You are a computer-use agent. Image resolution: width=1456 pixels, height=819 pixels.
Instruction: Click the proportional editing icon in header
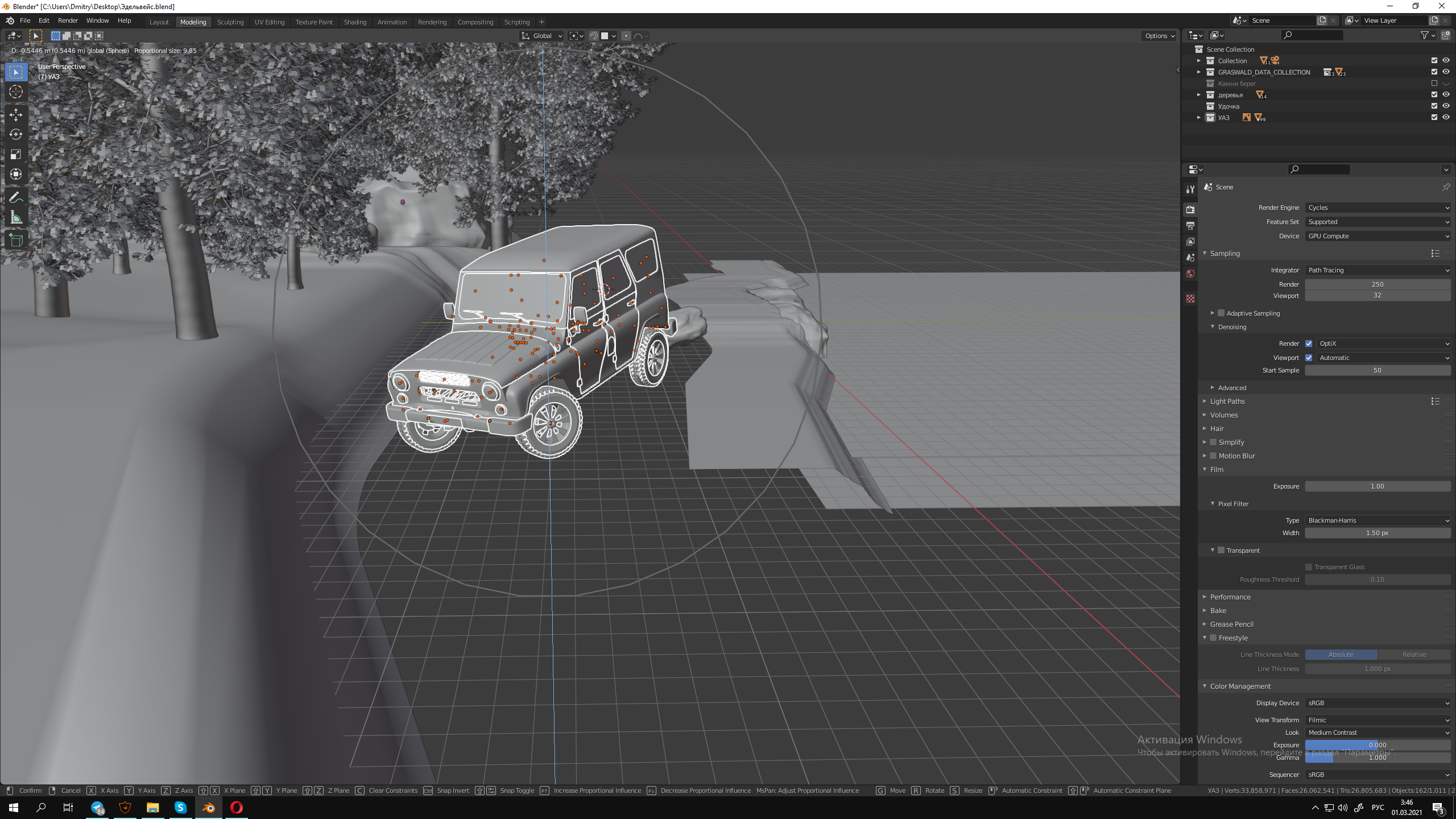(x=626, y=36)
